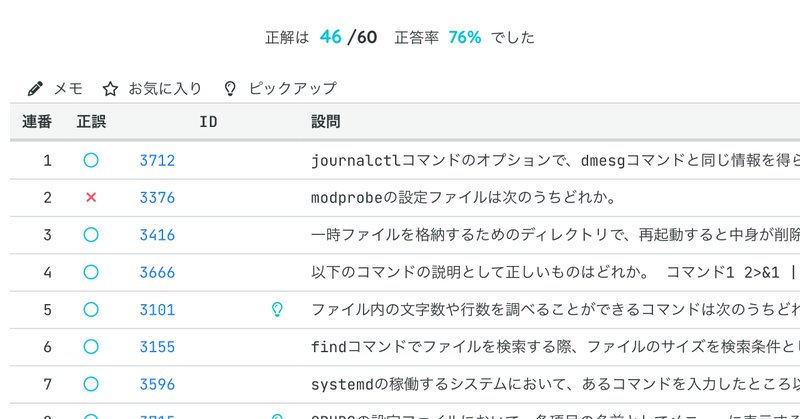Click the lightbulb icon in row 5

pos(278,310)
